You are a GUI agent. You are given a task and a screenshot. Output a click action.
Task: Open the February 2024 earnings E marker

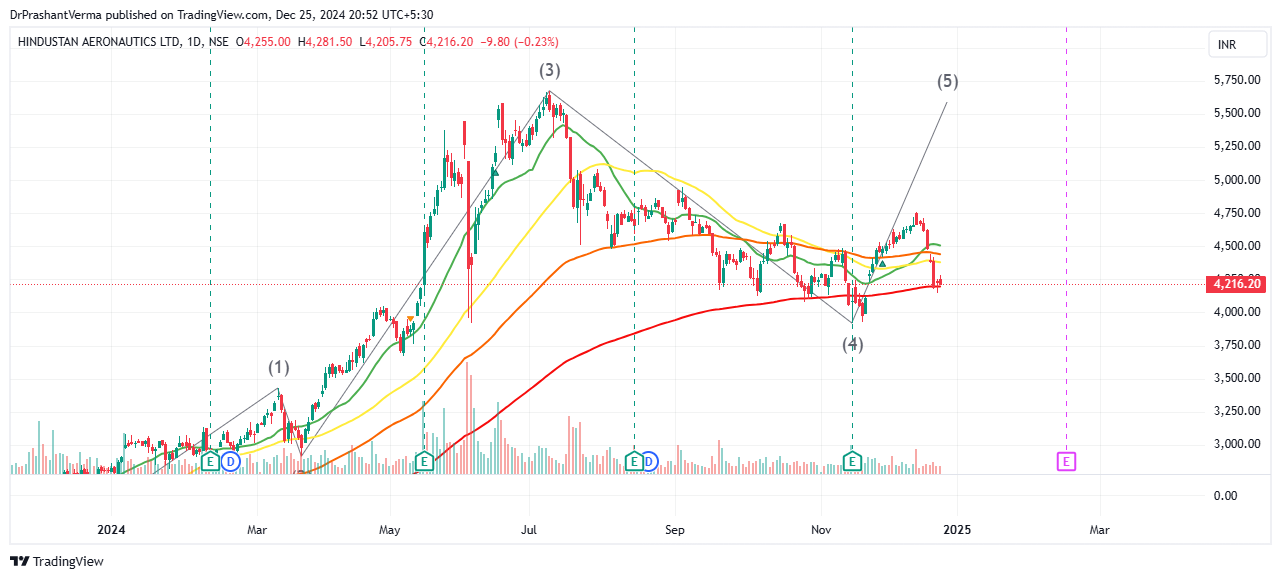point(210,461)
